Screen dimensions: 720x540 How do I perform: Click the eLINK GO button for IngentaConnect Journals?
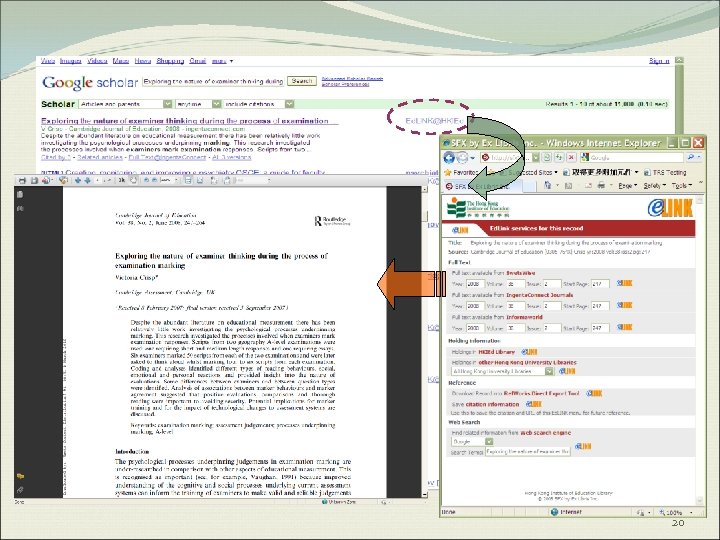click(x=624, y=305)
